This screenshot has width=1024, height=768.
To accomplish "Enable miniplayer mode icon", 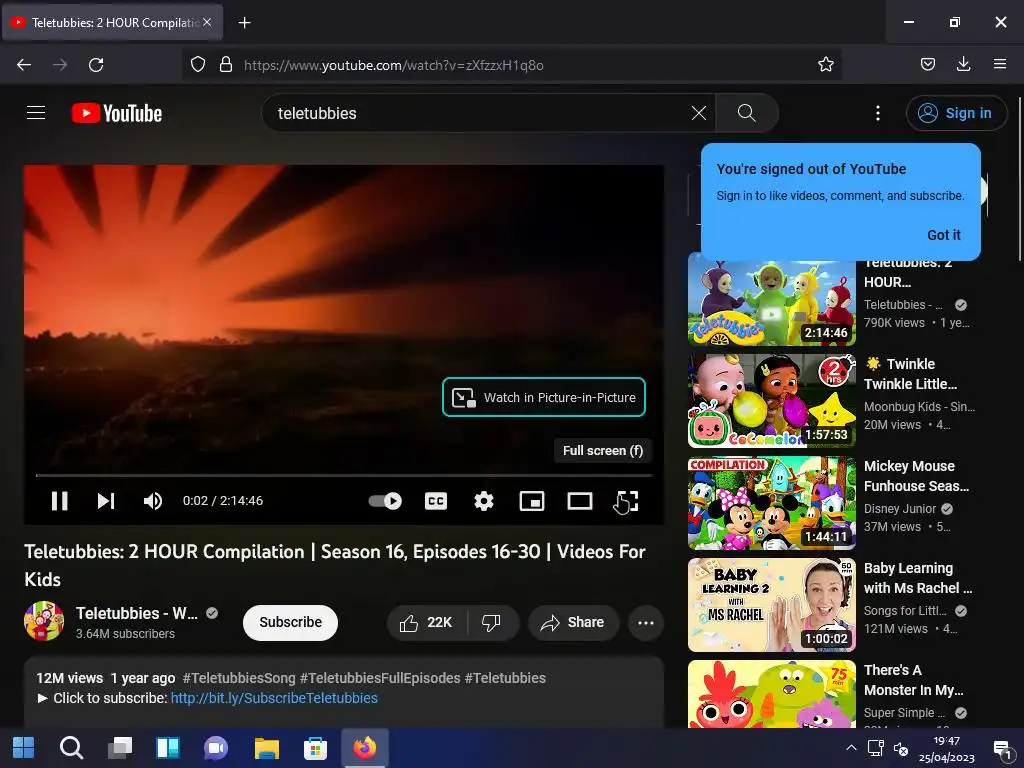I will click(532, 501).
